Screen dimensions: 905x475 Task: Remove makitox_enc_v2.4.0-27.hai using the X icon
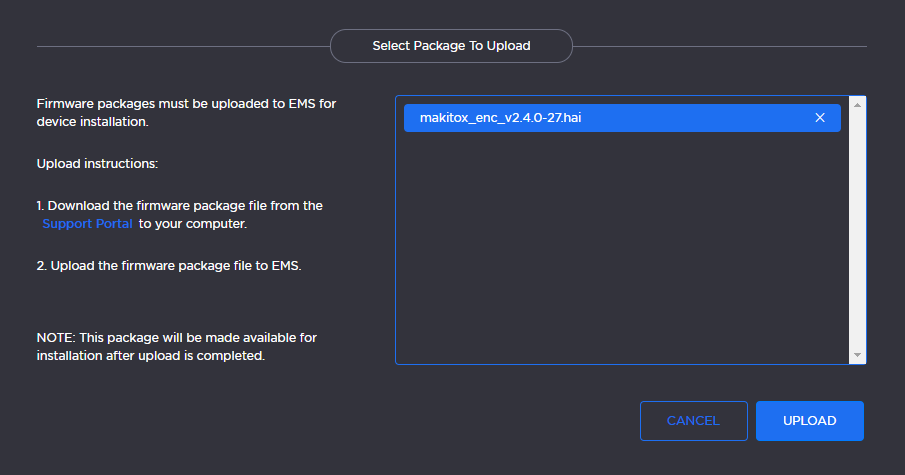coord(820,118)
